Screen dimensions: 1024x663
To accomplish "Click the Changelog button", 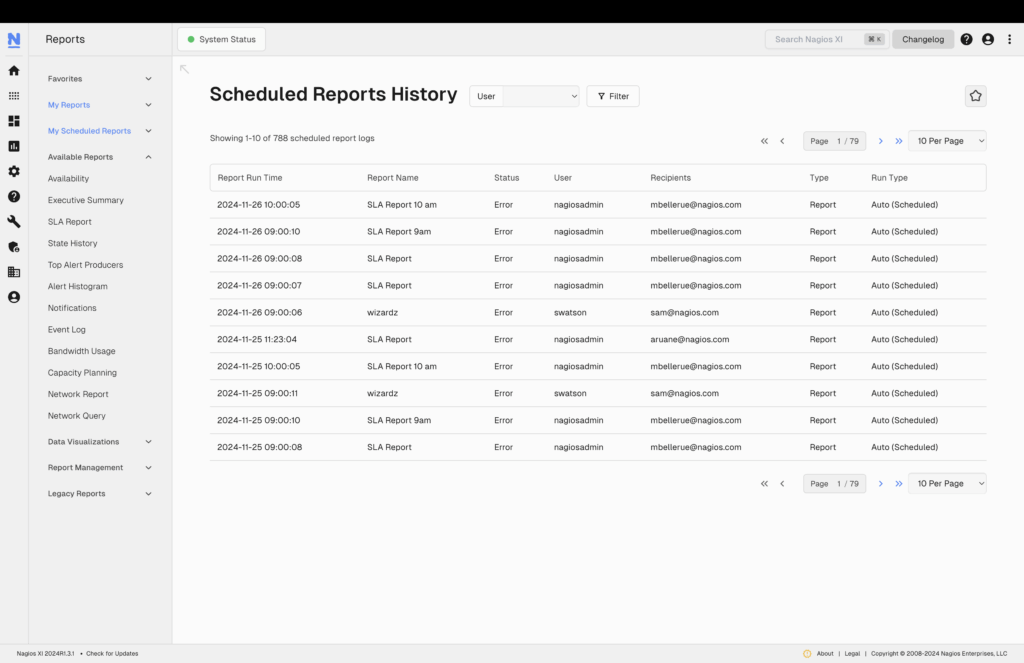I will click(x=922, y=39).
